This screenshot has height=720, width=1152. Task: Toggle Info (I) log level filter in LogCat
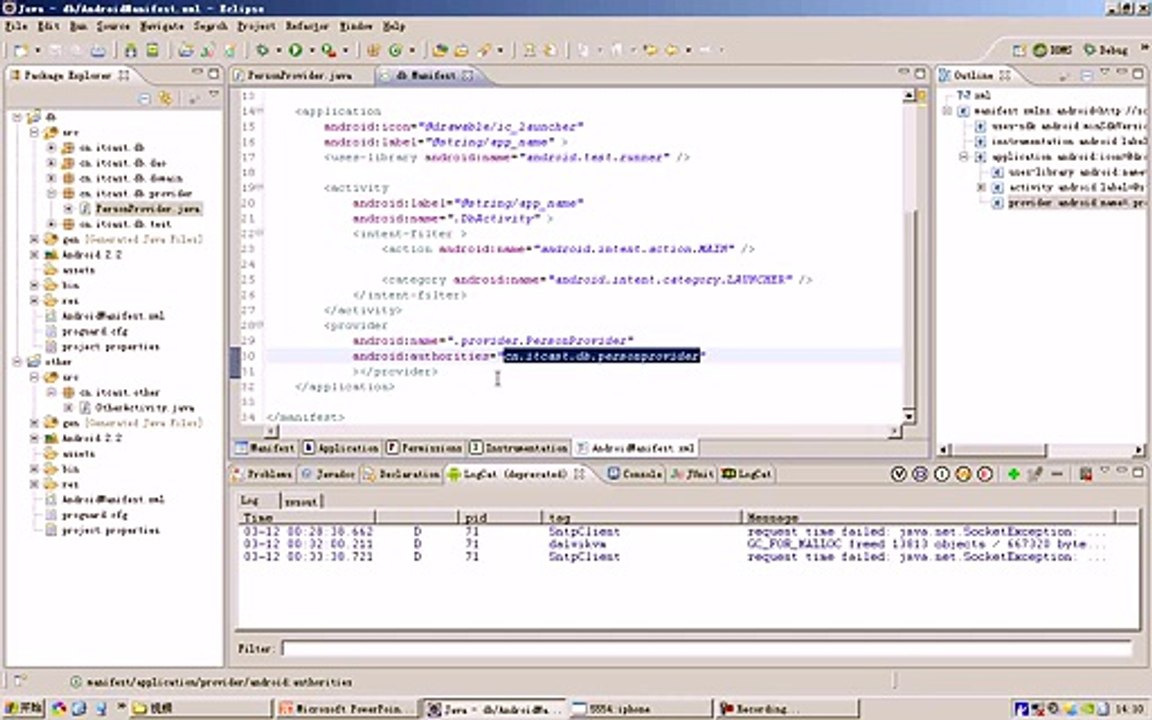[x=942, y=474]
